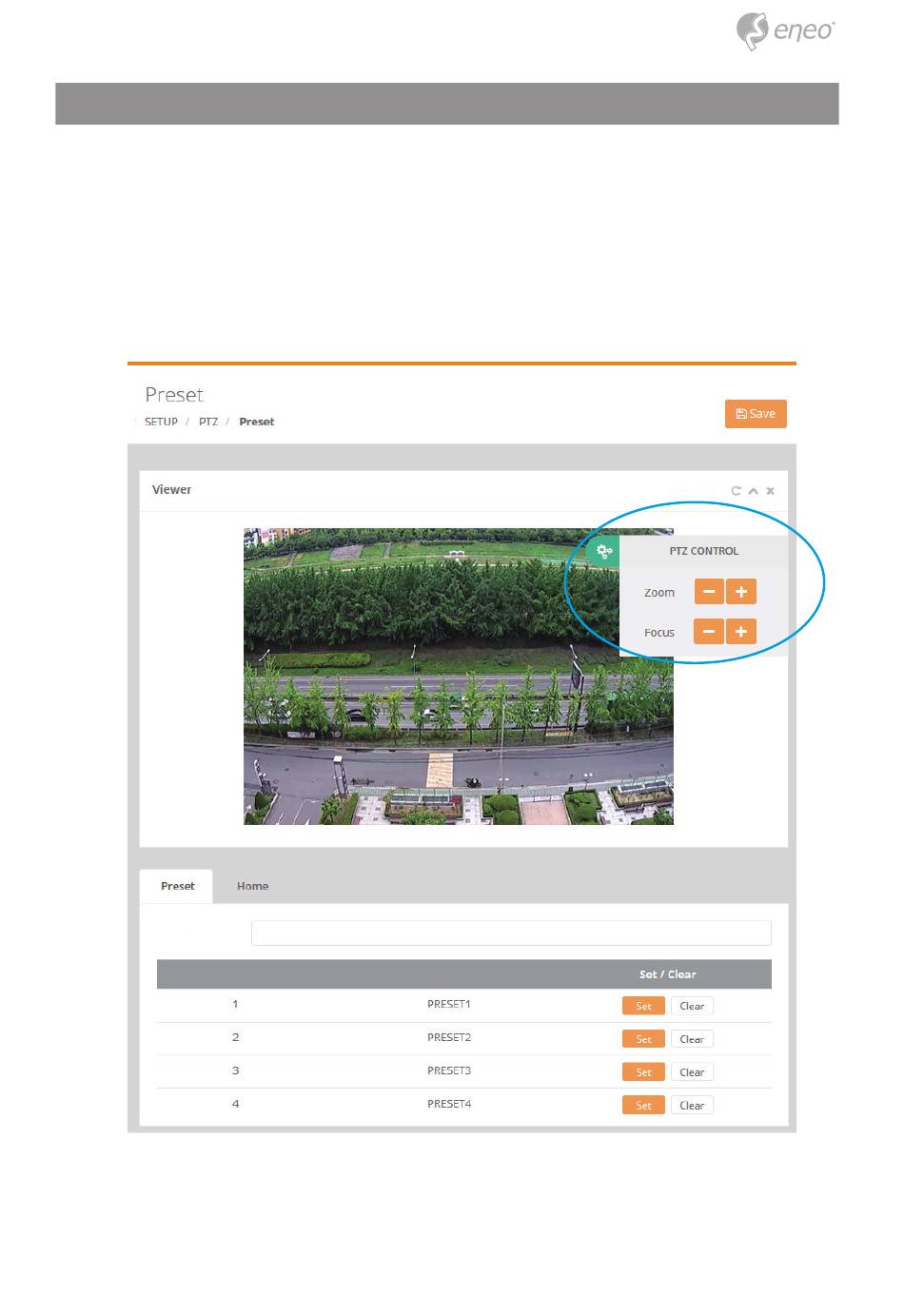This screenshot has width=904, height=1316.
Task: Click the Preset breadcrumb text
Action: pyautogui.click(x=257, y=422)
